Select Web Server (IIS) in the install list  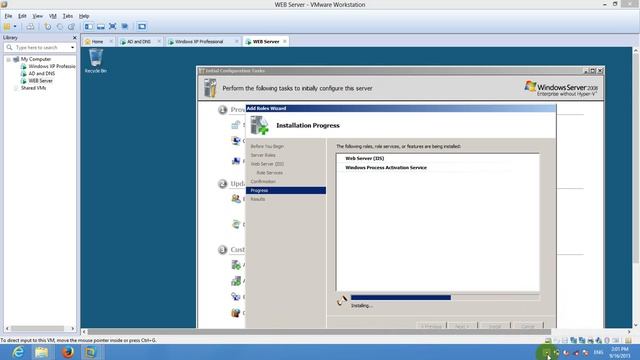click(x=364, y=158)
